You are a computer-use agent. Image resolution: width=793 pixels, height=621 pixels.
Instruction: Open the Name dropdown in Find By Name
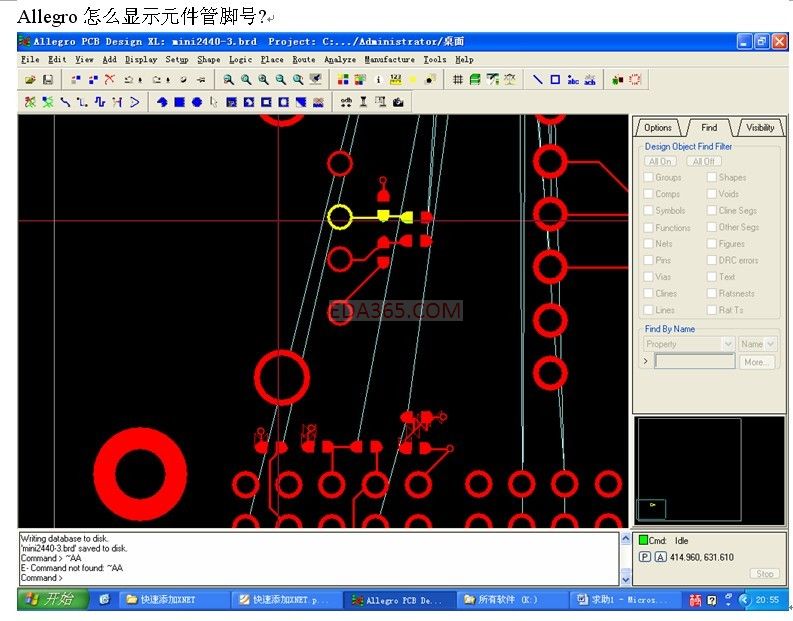(x=757, y=344)
